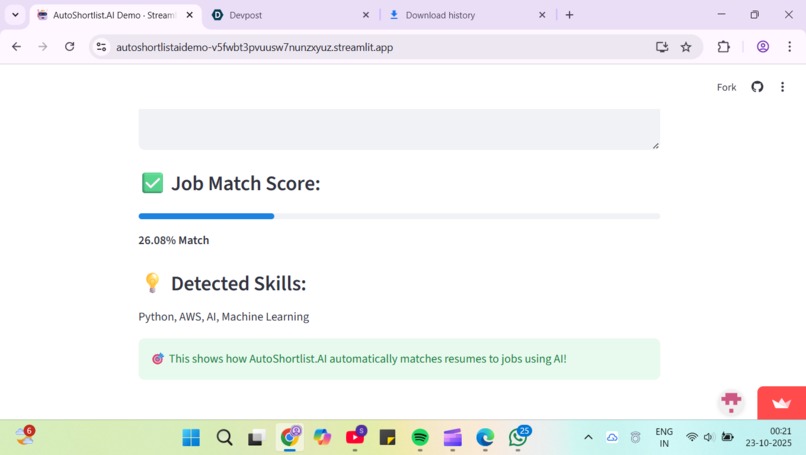Open Wi-Fi network settings tray icon

692,438
